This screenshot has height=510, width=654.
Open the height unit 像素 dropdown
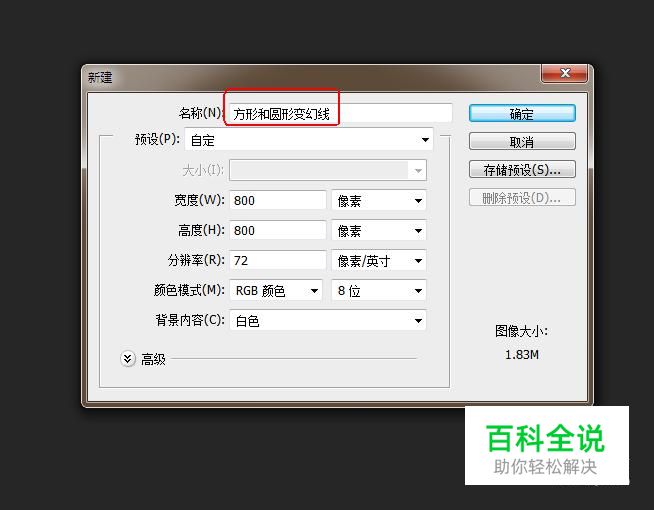(x=379, y=231)
